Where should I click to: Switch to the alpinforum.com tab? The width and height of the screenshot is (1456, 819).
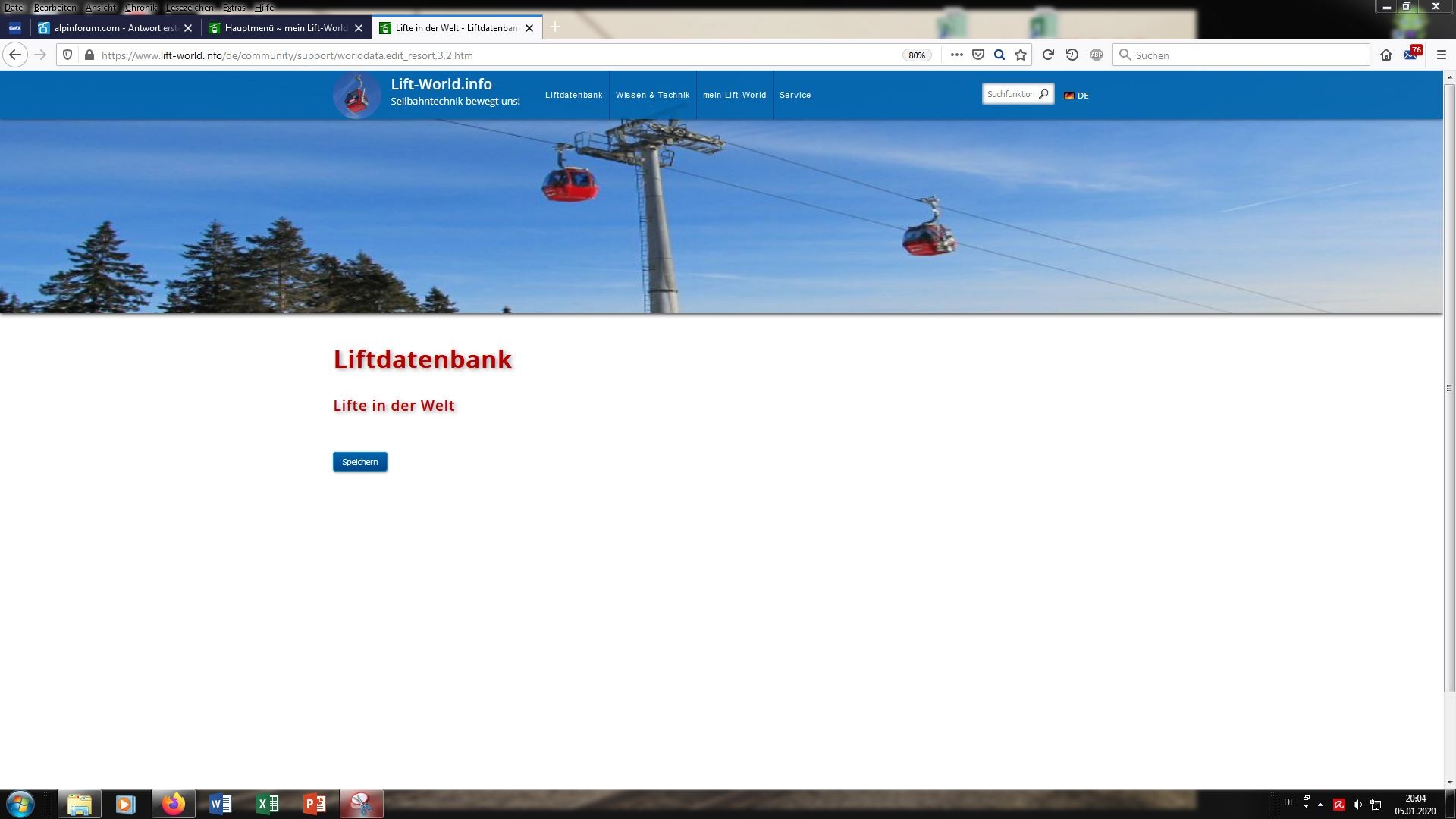tap(114, 27)
